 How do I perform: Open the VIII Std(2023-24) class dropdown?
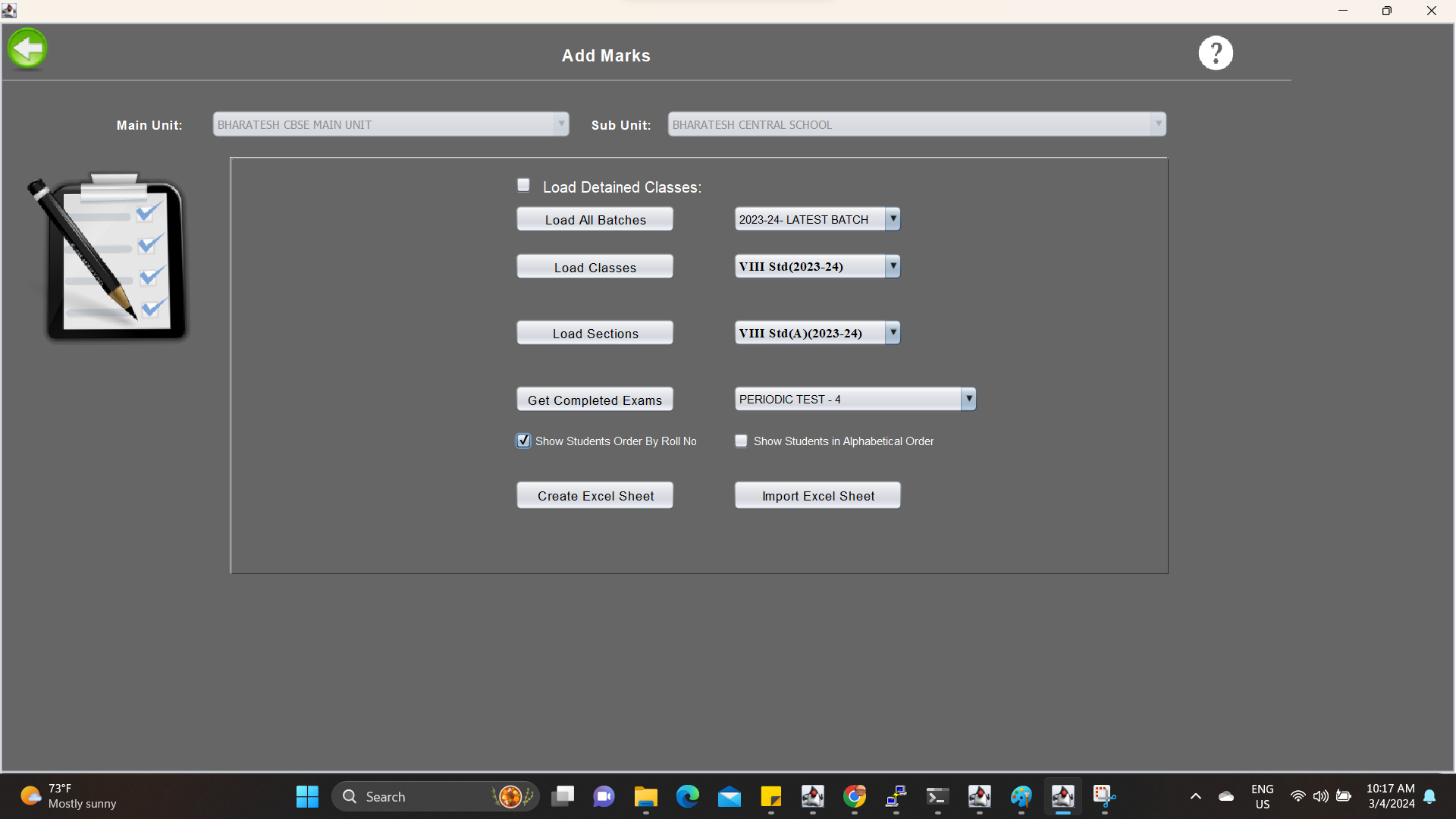(x=893, y=266)
